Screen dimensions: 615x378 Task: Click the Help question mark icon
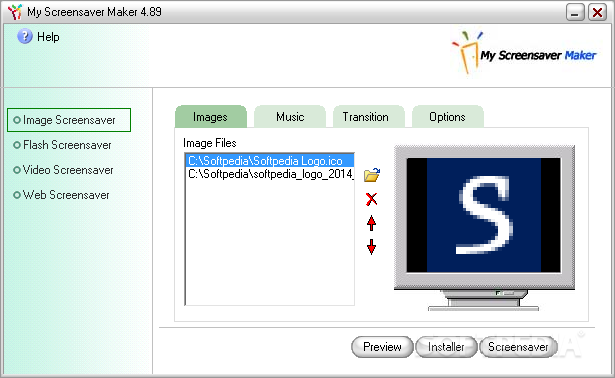click(25, 36)
